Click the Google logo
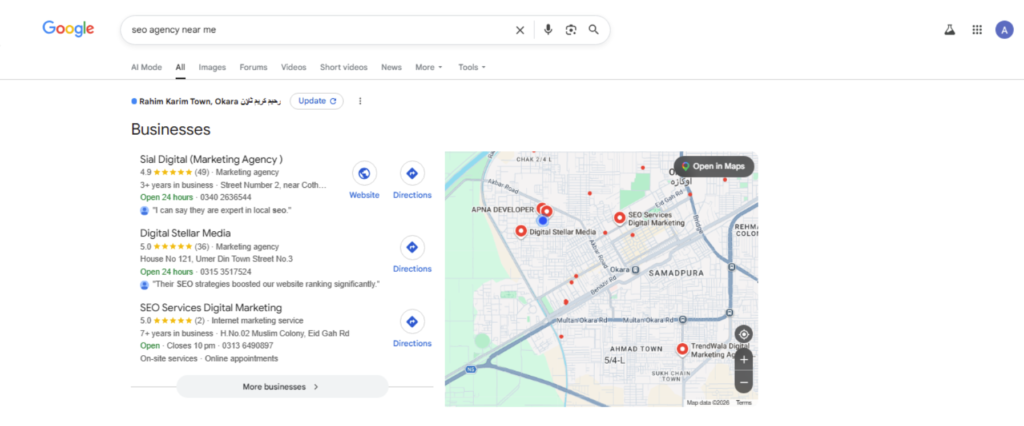1024x426 pixels. point(68,29)
